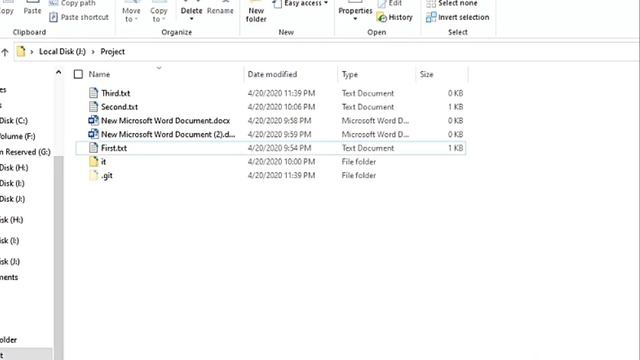Sort by Date modified column header
The width and height of the screenshot is (640, 360).
272,74
